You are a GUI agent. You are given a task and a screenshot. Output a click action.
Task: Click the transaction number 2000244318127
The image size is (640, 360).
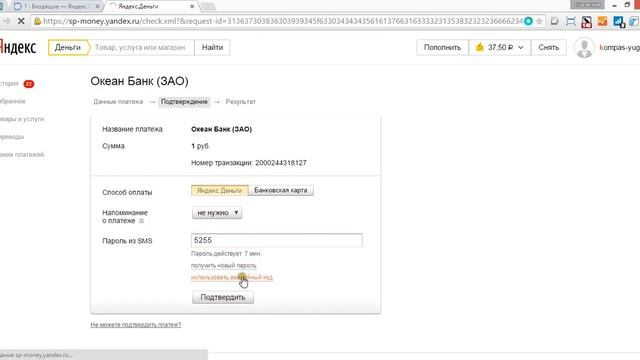[x=281, y=163]
